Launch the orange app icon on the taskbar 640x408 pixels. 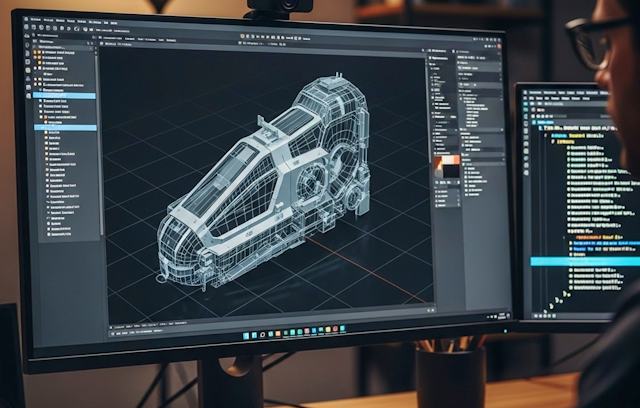point(278,334)
